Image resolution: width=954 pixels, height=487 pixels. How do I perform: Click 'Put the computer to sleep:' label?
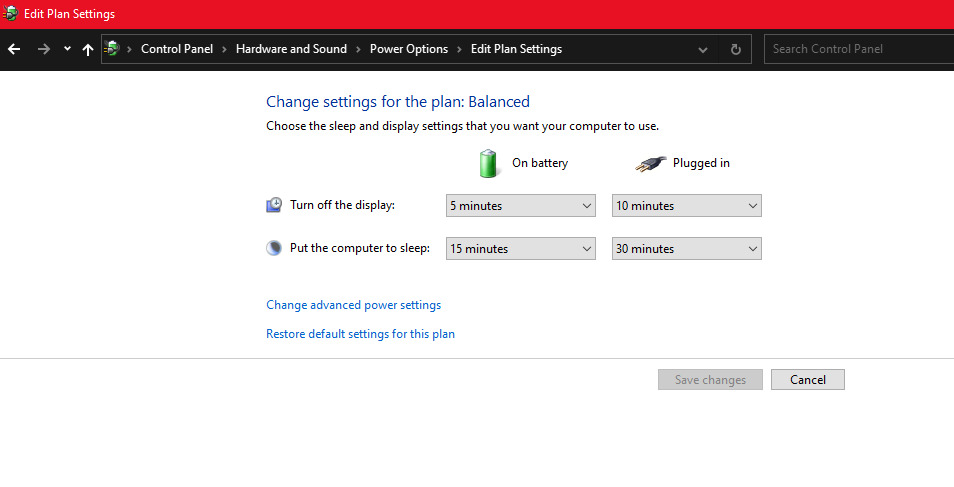(x=360, y=248)
